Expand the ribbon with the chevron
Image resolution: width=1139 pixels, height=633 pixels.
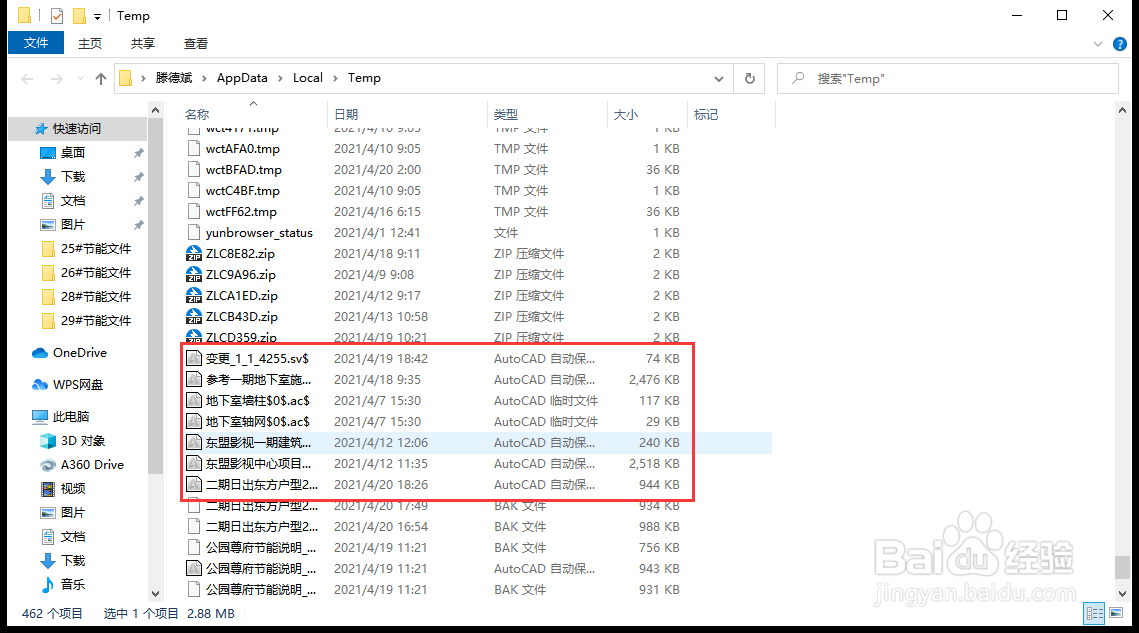click(1098, 44)
